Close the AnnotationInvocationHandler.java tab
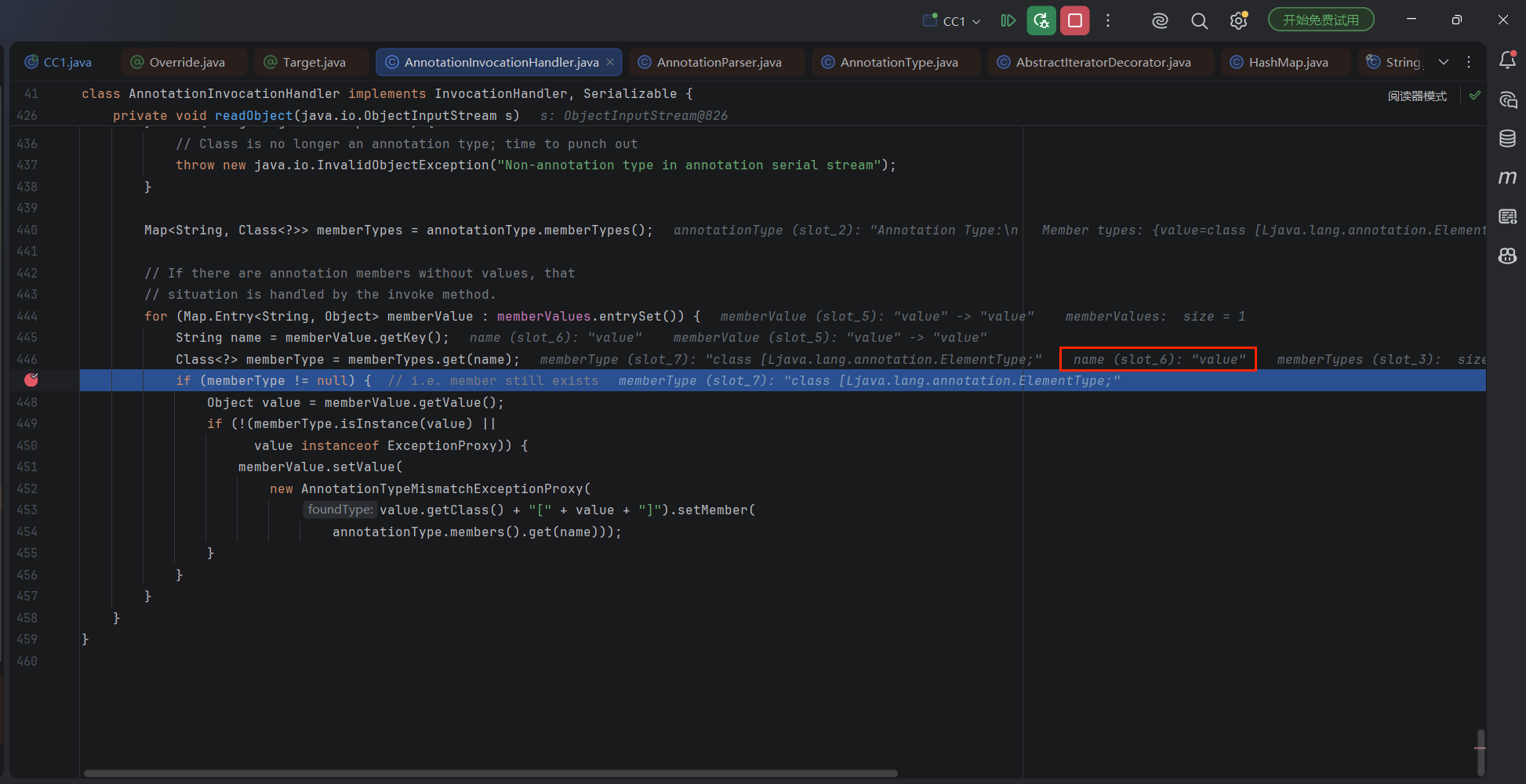Screen dimensions: 1526x784 pos(610,62)
